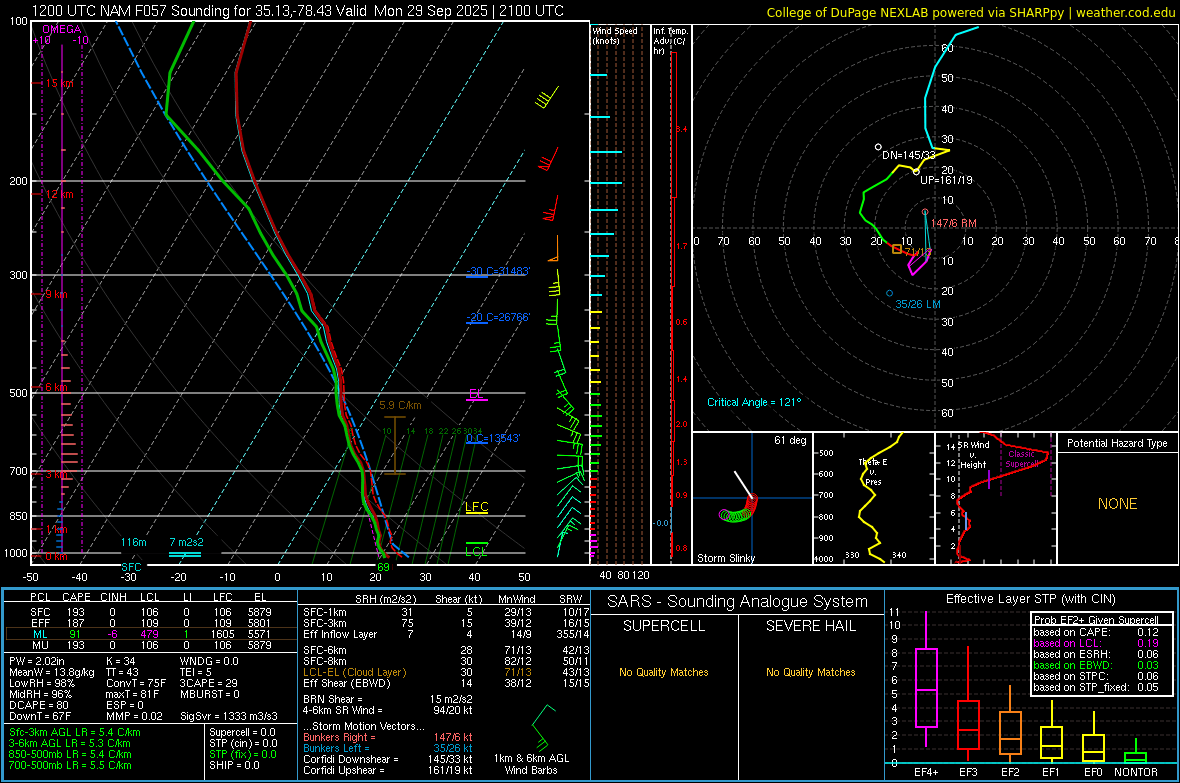Screen dimensions: 1180x783
Task: Click the '-30 C=31483' level label
Action: (498, 271)
